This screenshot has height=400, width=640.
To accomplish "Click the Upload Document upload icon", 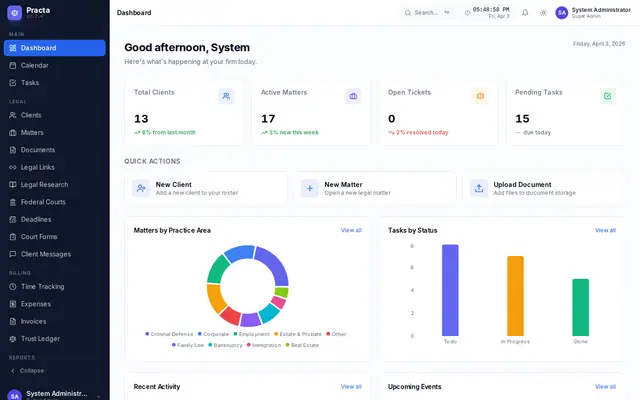I will (x=479, y=188).
